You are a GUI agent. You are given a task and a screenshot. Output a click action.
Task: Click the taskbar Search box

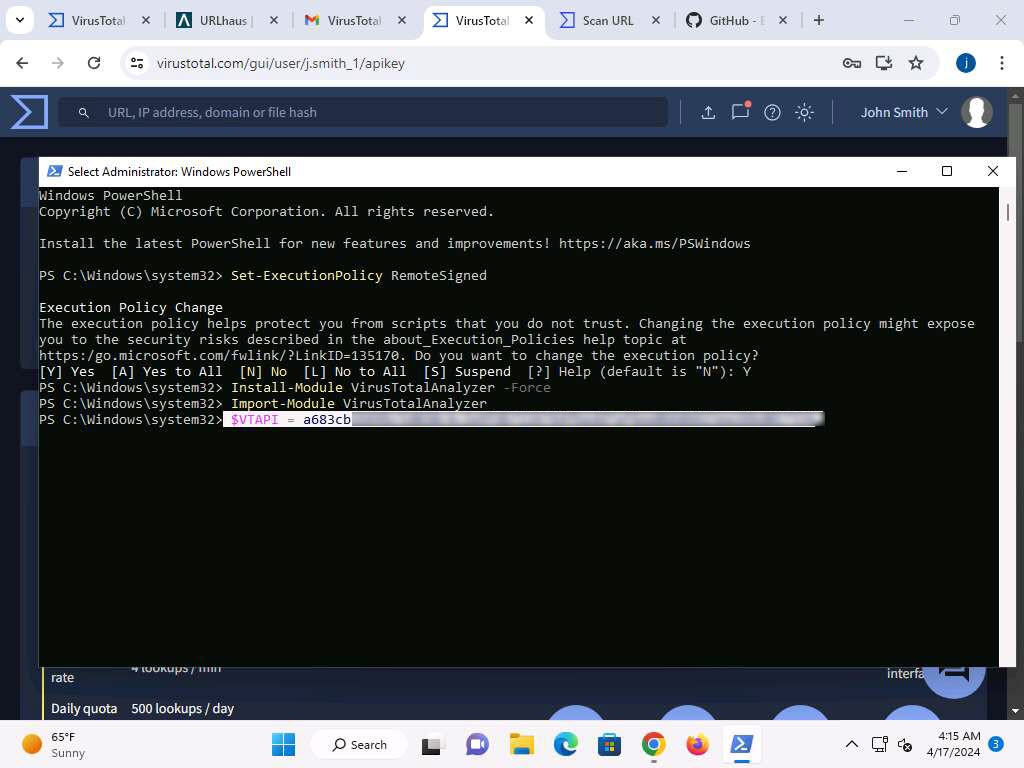[359, 744]
